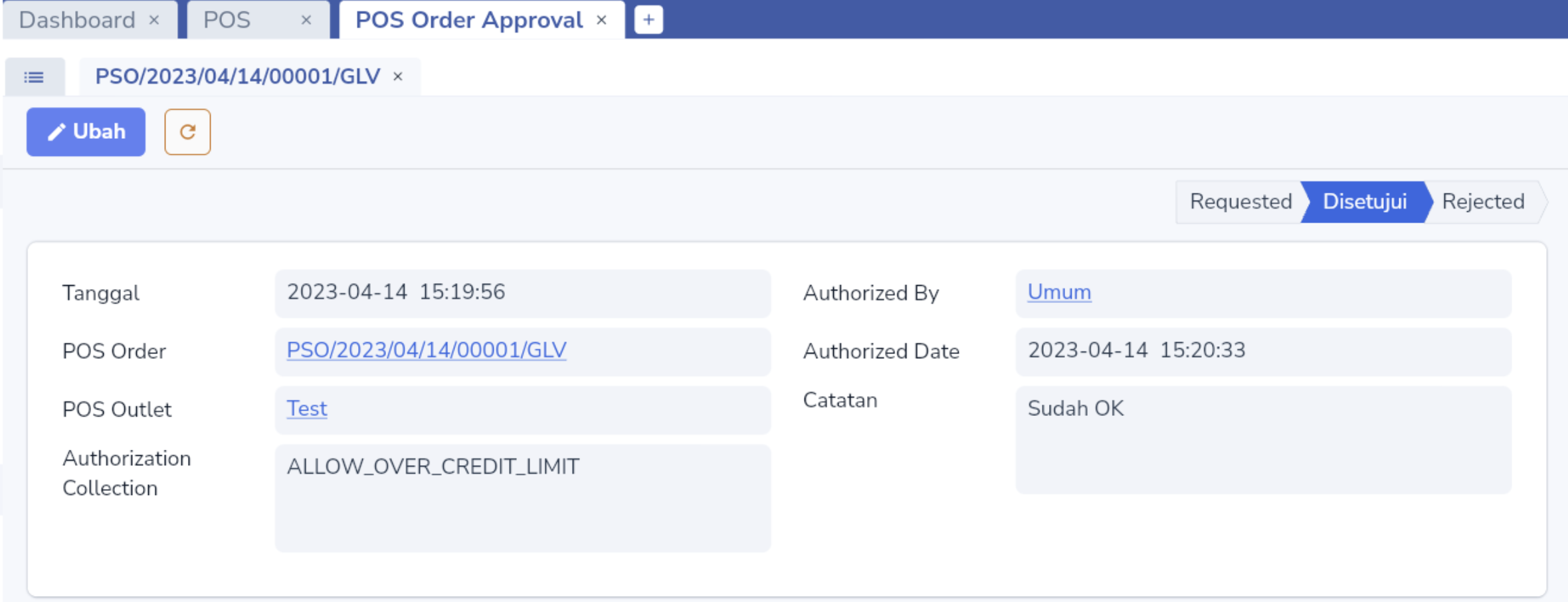This screenshot has width=1568, height=602.
Task: Close the Dashboard tab
Action: click(x=154, y=20)
